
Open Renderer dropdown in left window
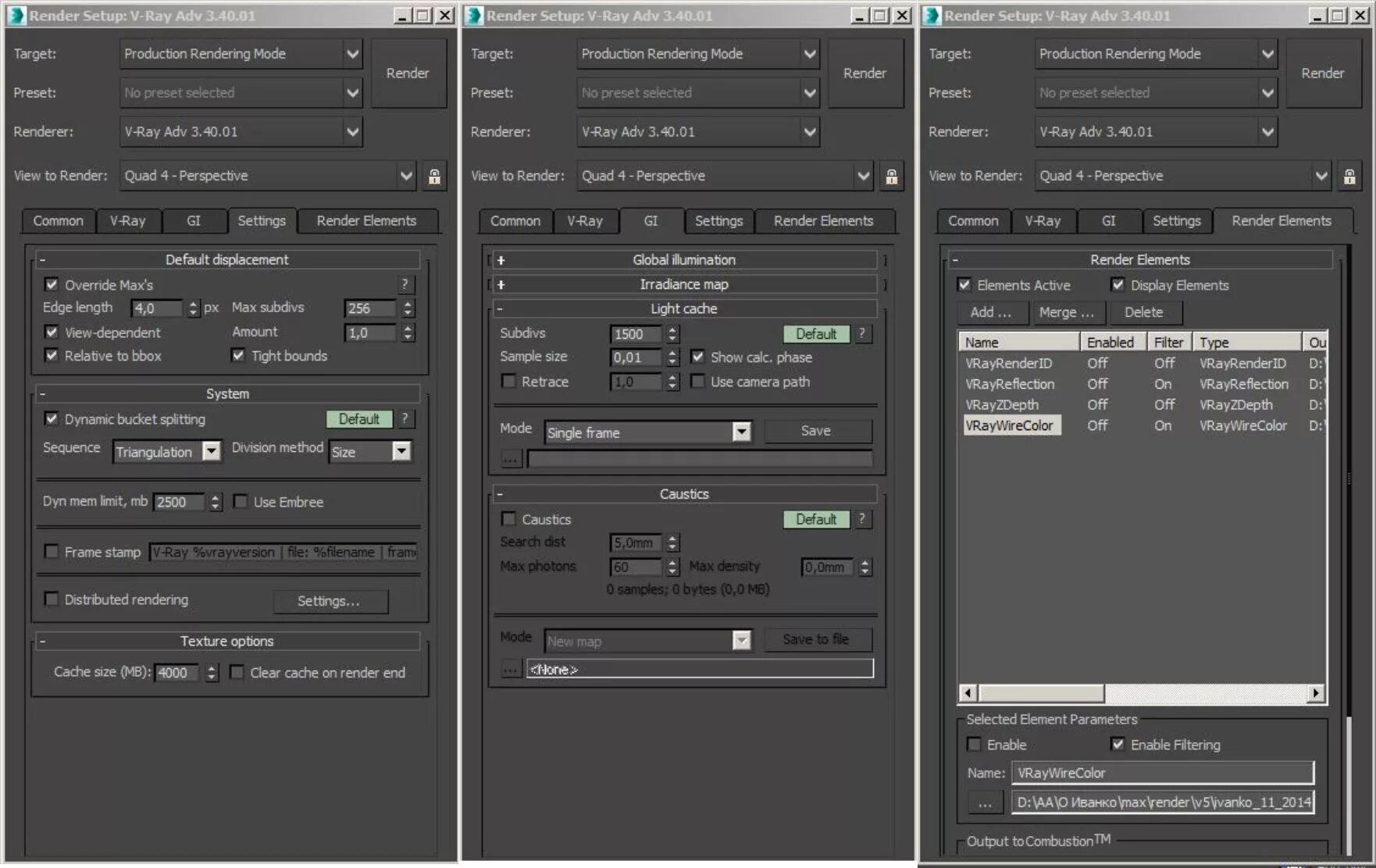click(241, 132)
